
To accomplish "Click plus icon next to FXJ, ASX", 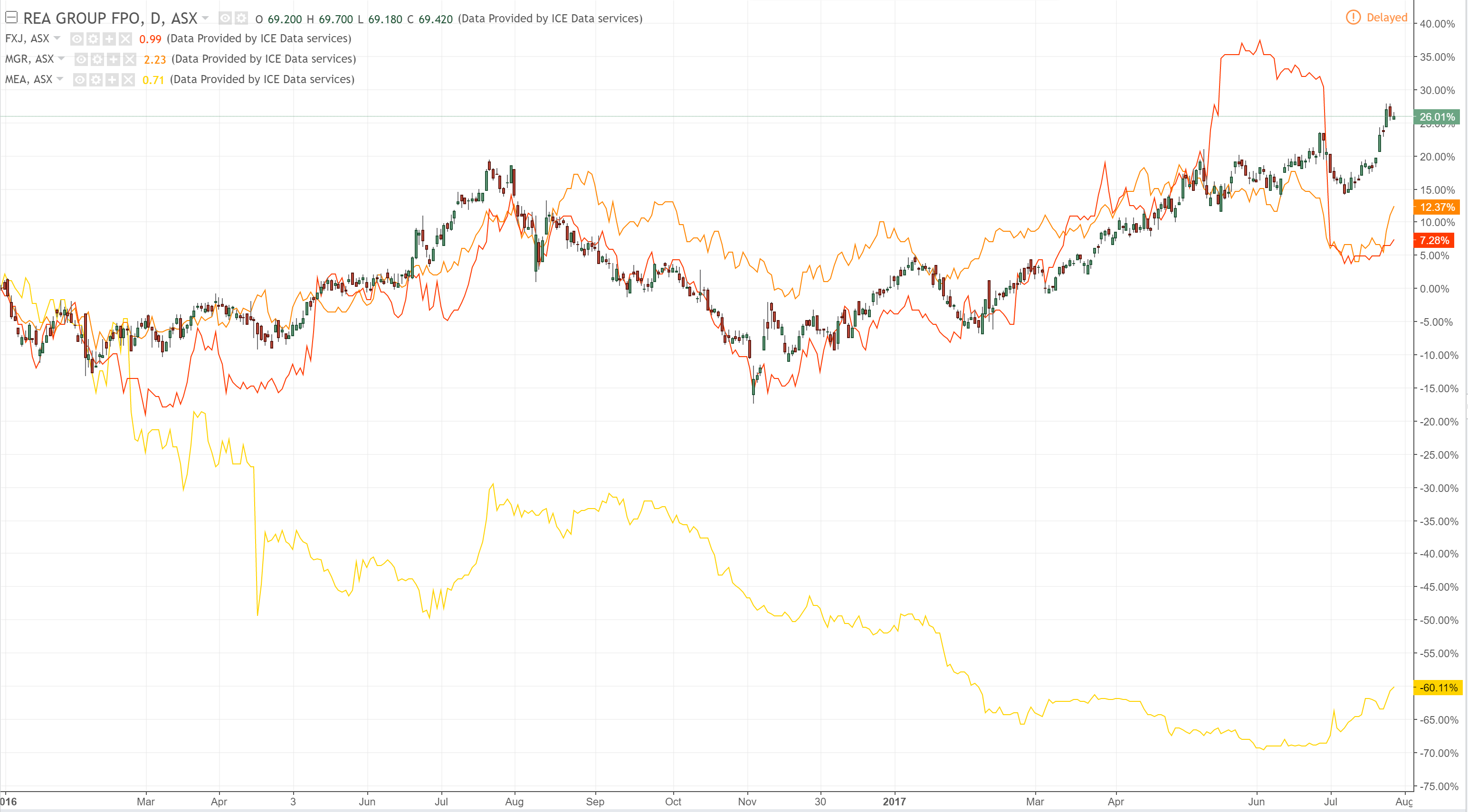I will 109,39.
